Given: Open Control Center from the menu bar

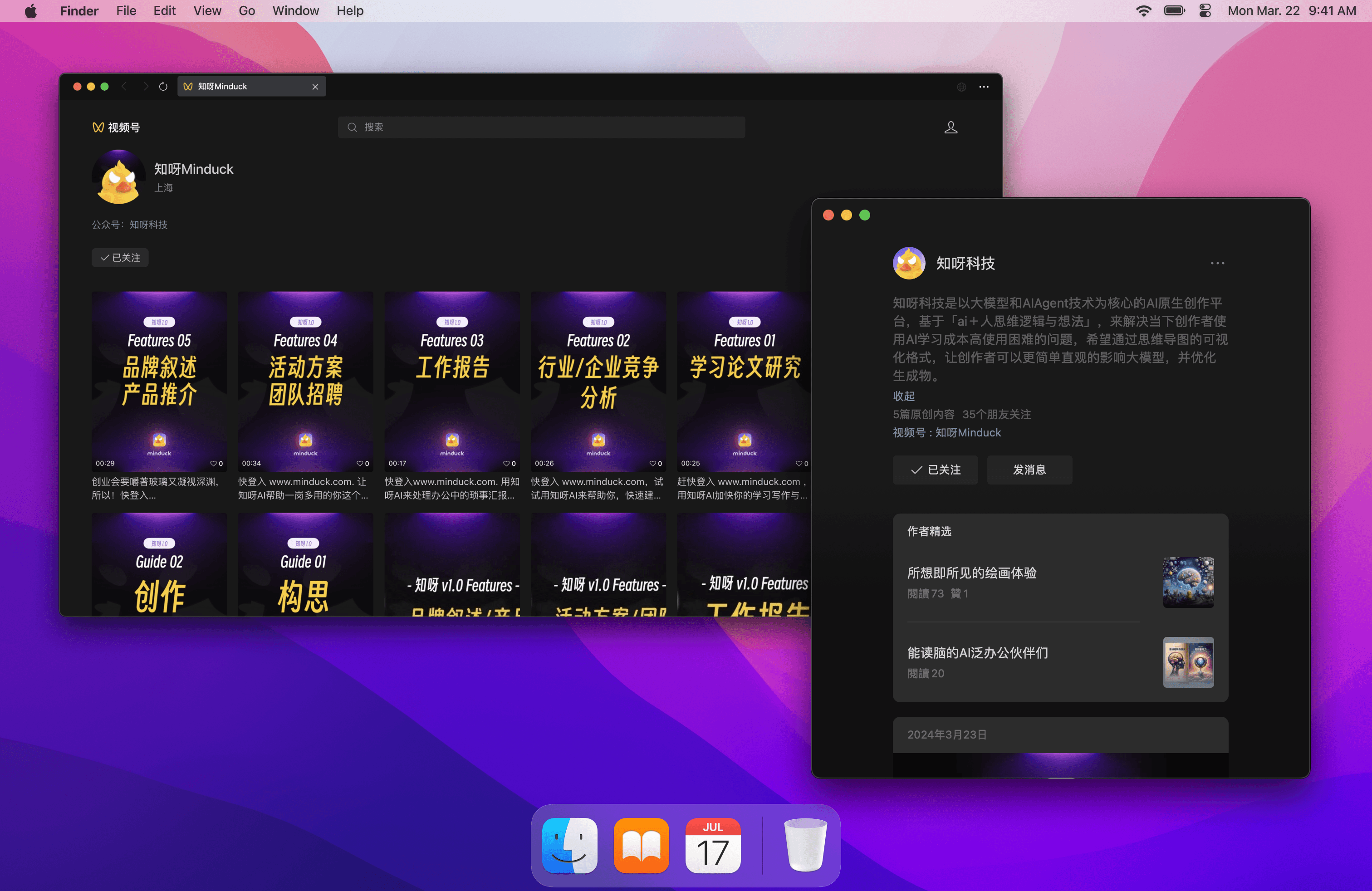Looking at the screenshot, I should 1205,11.
